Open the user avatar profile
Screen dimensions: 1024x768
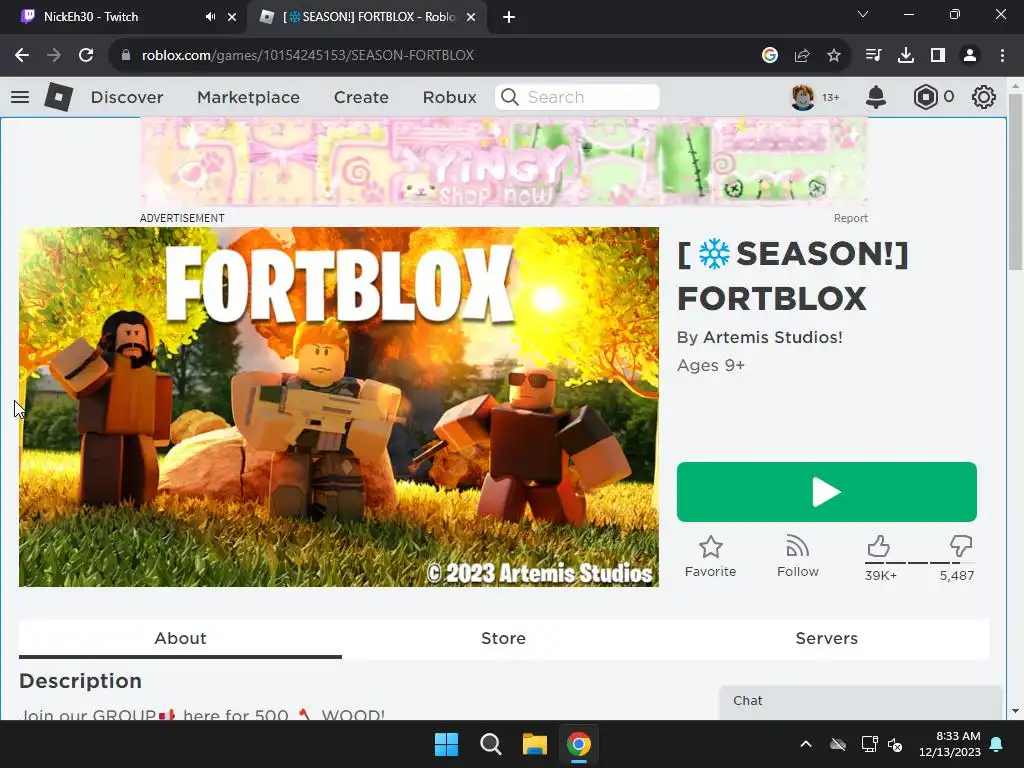(x=803, y=97)
